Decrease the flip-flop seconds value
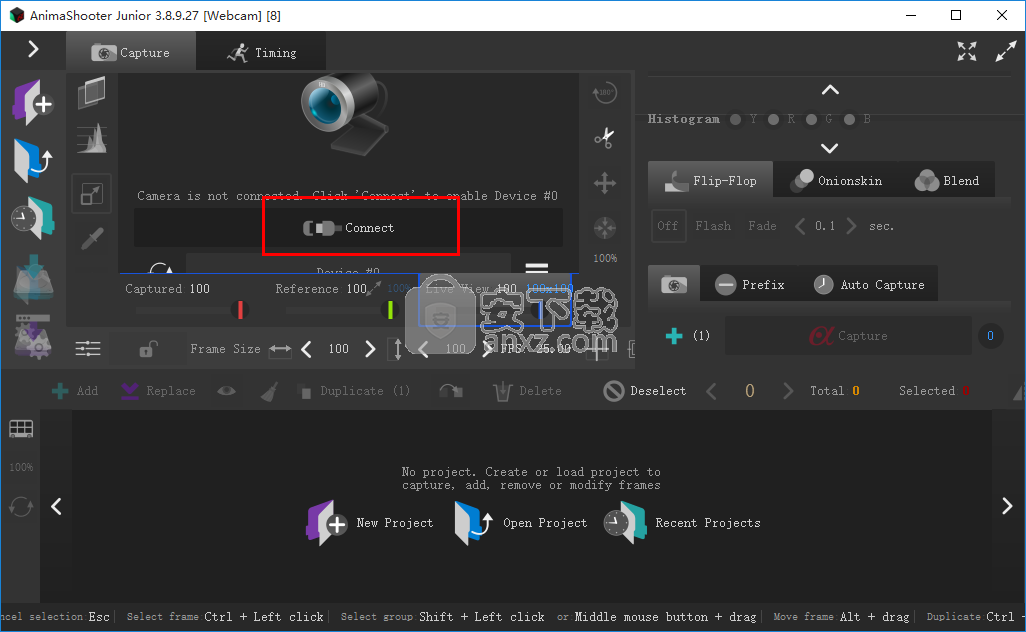Screen dimensions: 1026x632 coord(800,226)
